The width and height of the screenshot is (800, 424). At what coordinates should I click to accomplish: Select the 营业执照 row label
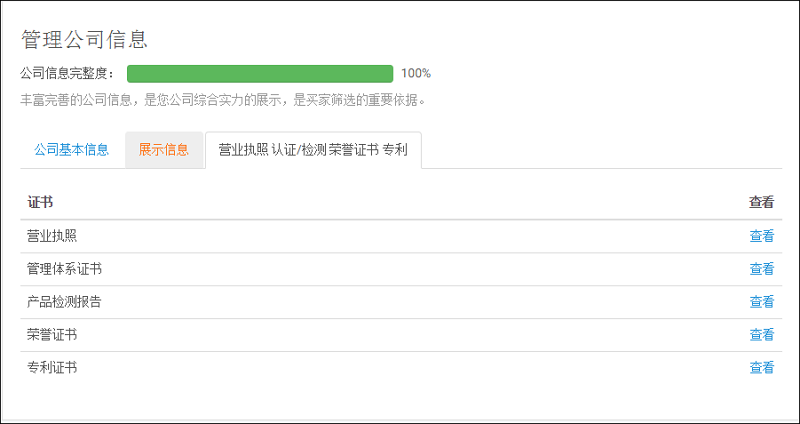(52, 236)
